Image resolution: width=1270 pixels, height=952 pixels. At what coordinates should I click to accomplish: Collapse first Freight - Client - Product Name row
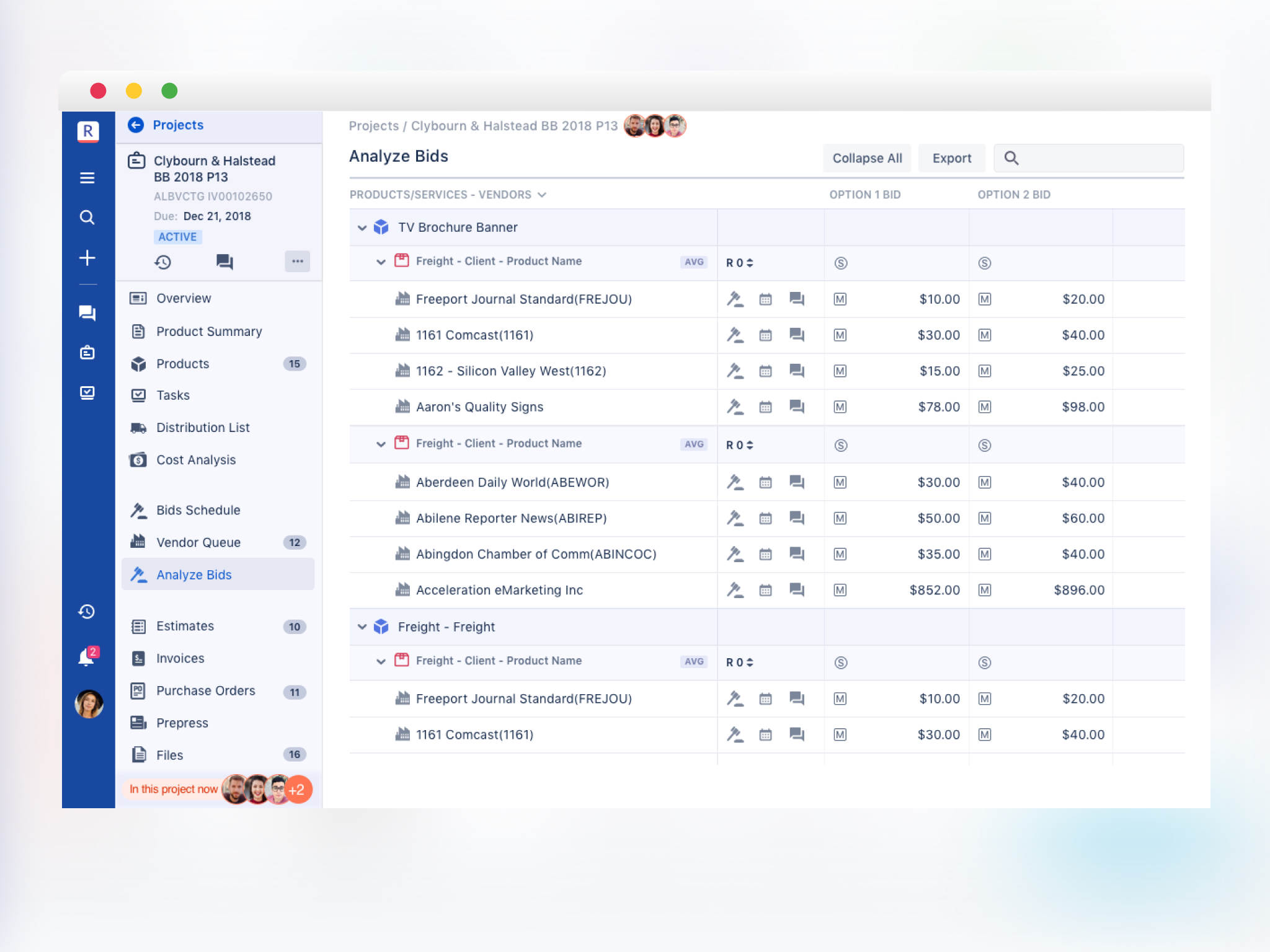(381, 262)
